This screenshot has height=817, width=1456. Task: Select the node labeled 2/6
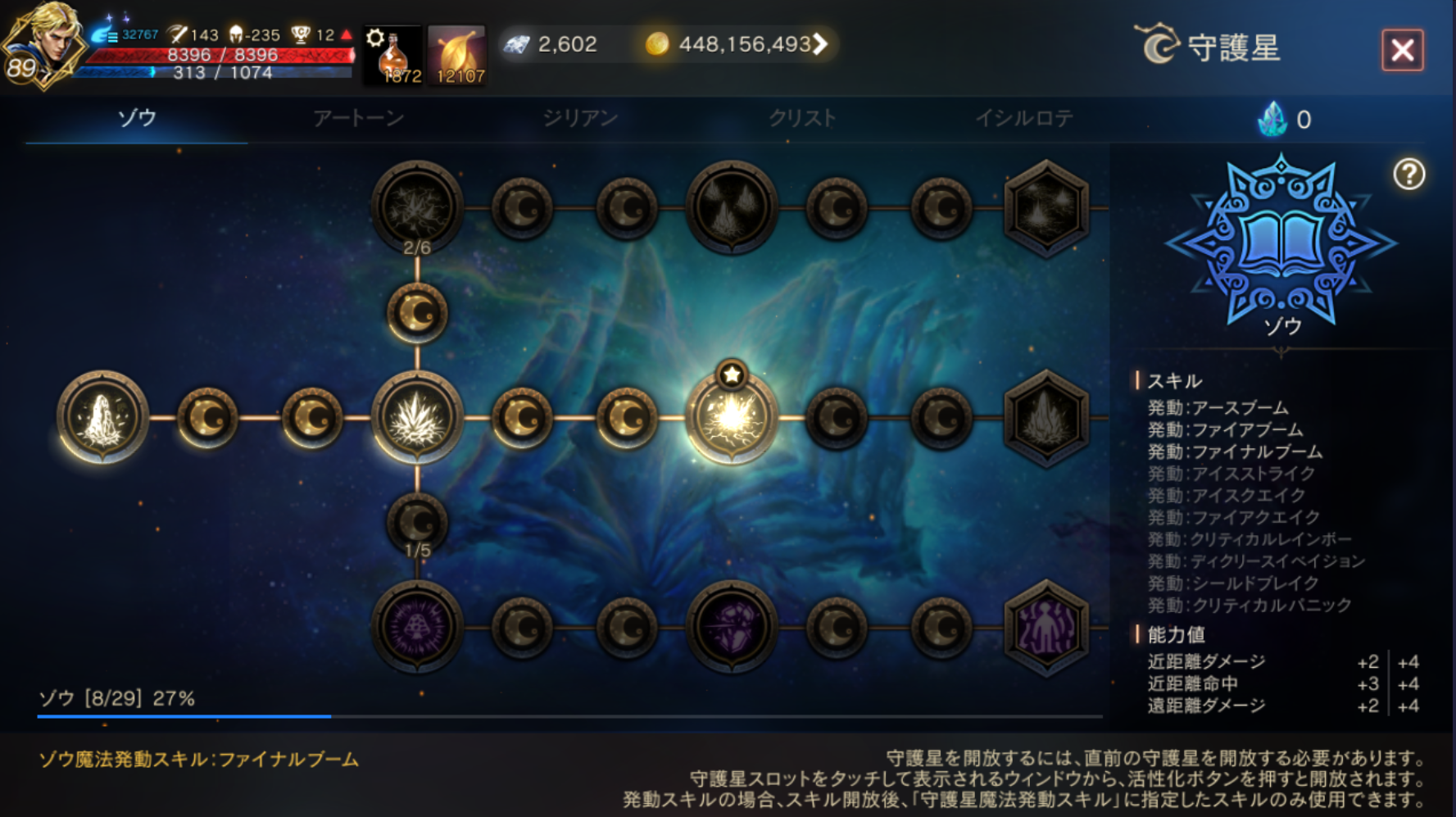coord(417,207)
